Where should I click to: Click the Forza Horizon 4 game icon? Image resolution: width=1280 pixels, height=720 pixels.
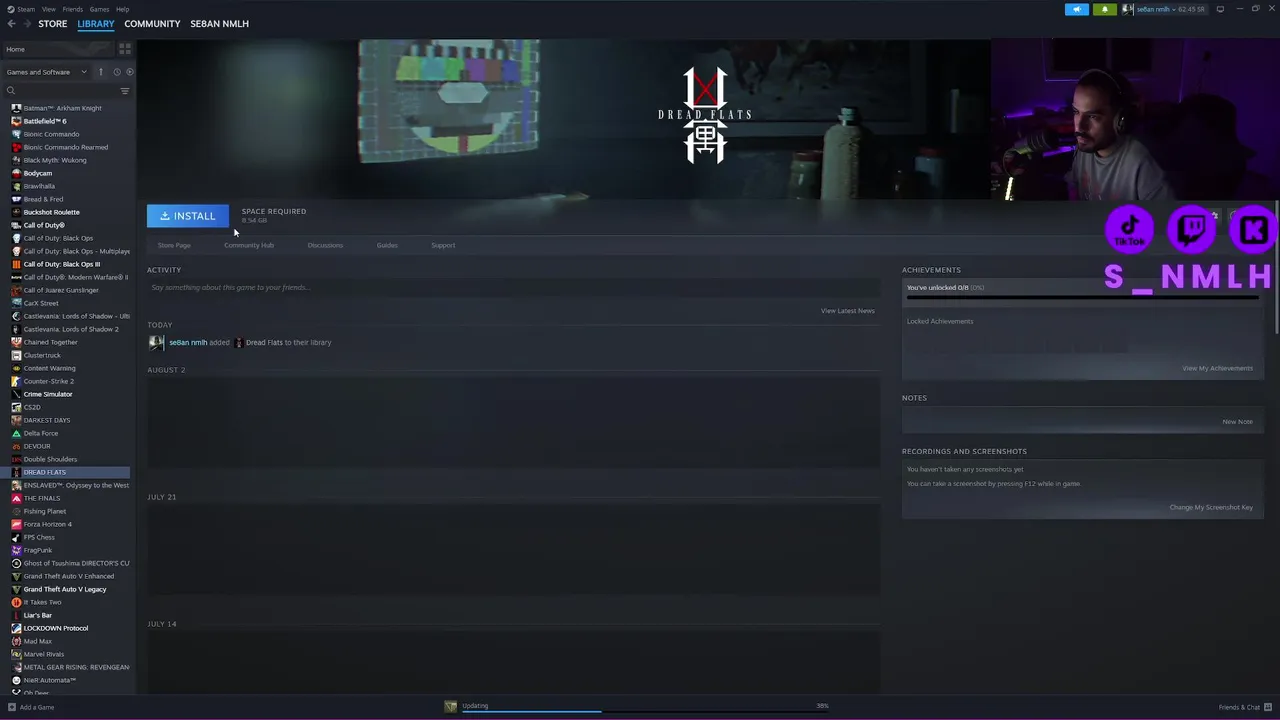[16, 524]
